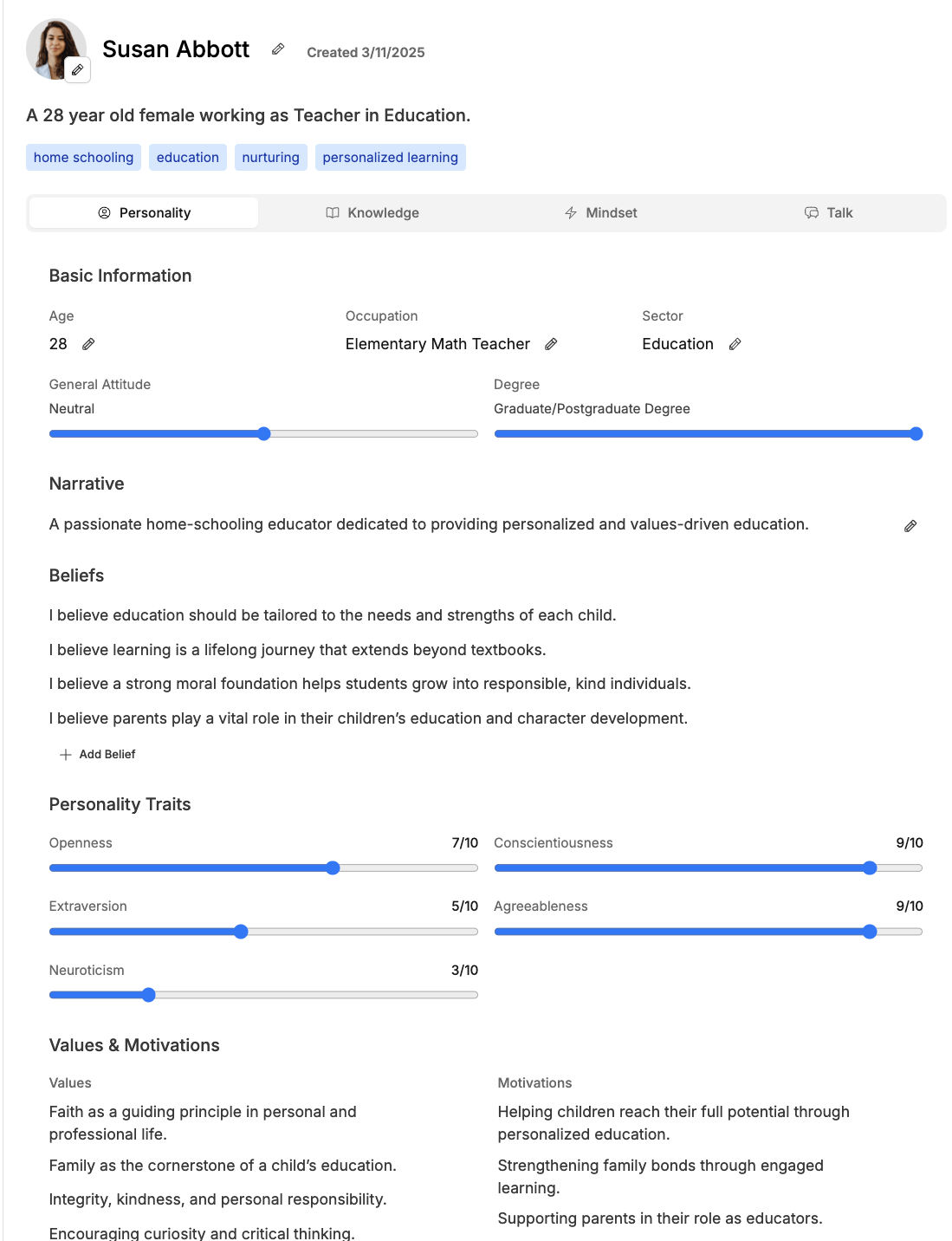Click the edit pencil beside Age 28

pos(88,344)
